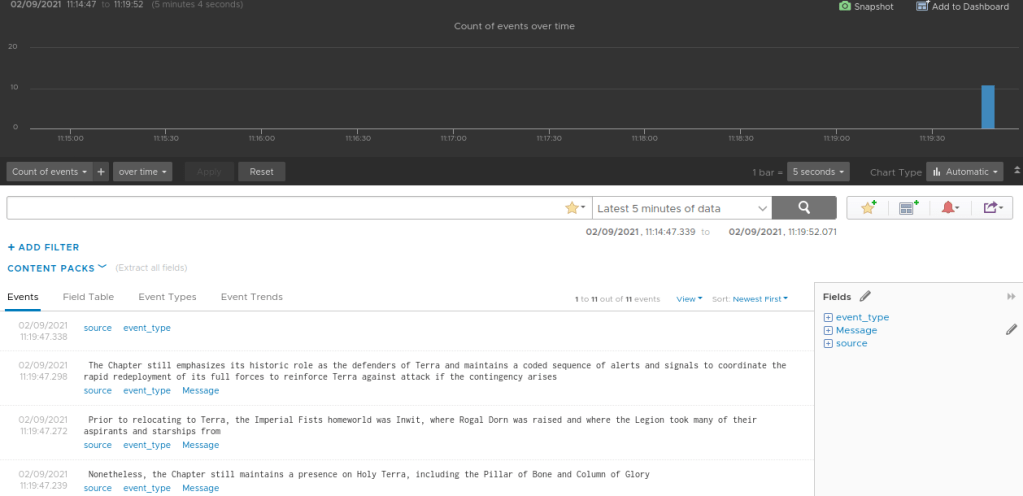
Task: Switch to the Field Table tab
Action: tap(88, 297)
